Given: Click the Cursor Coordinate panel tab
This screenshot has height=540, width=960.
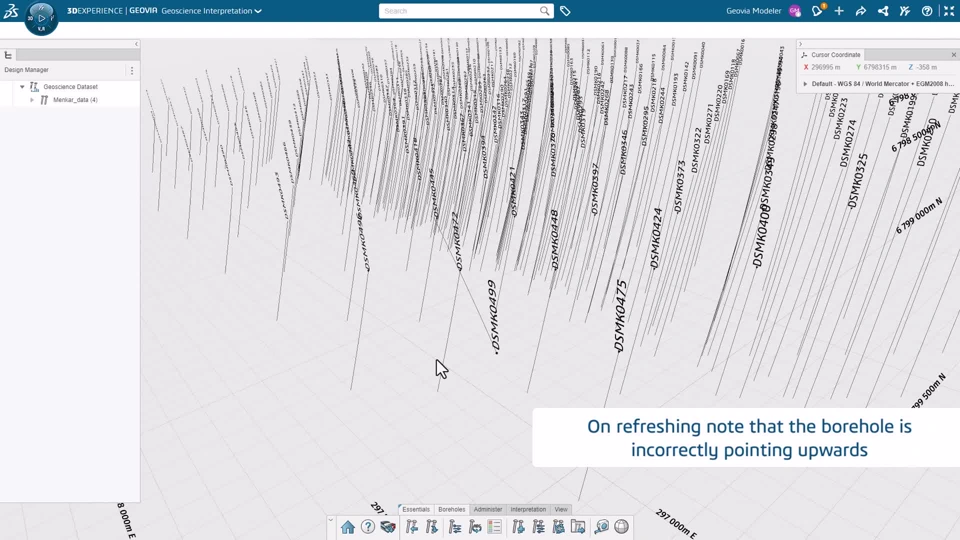Looking at the screenshot, I should [x=831, y=55].
